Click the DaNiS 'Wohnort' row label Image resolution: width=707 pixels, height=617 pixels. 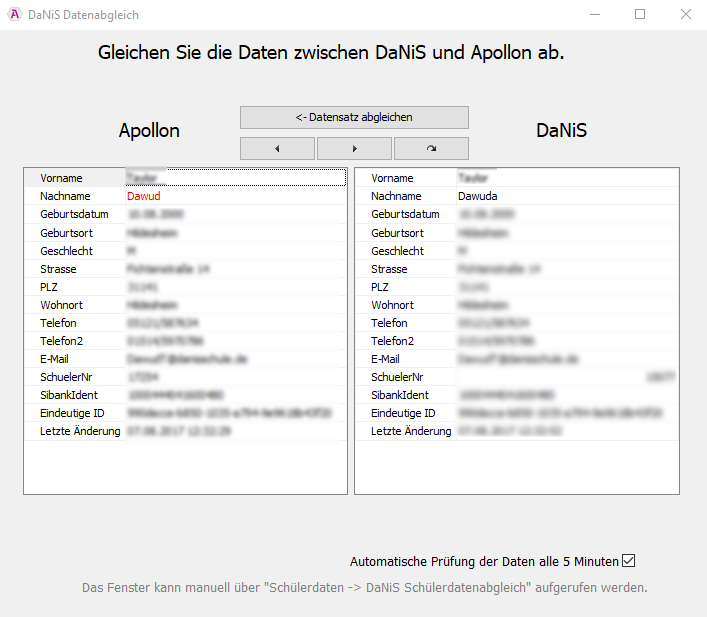(392, 305)
